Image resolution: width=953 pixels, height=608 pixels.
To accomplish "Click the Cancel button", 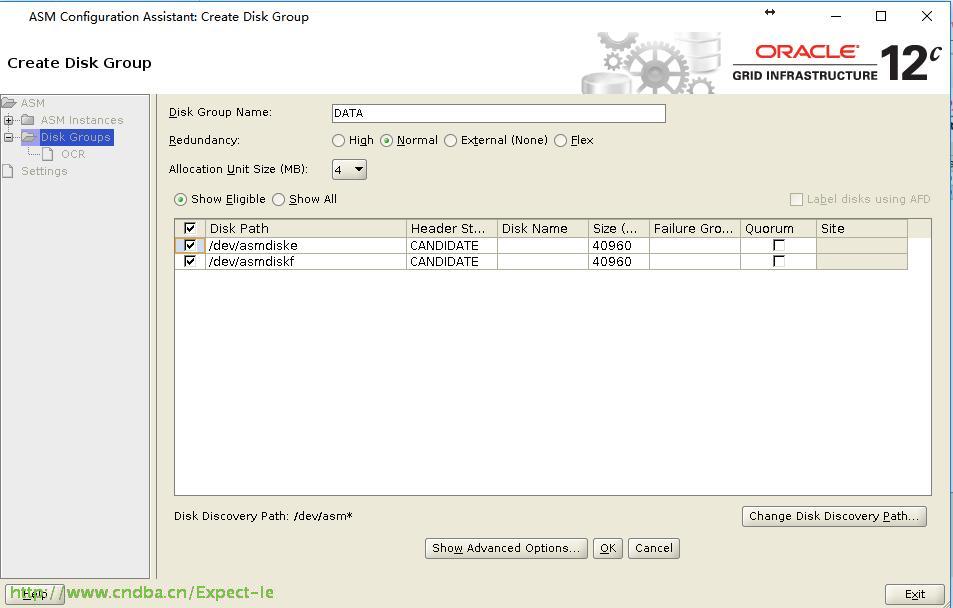I will point(654,548).
